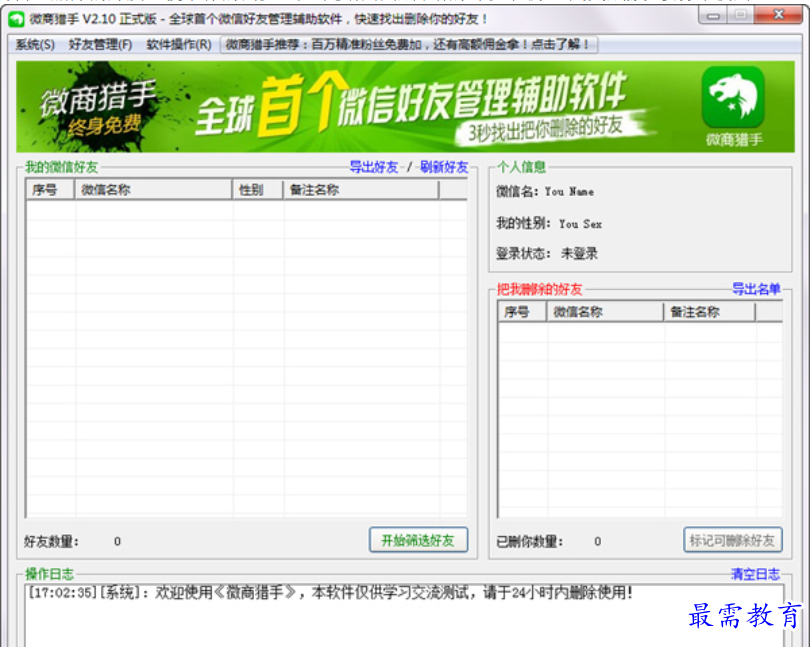Sort friends list by 序号 column header
The width and height of the screenshot is (810, 647).
[51, 190]
